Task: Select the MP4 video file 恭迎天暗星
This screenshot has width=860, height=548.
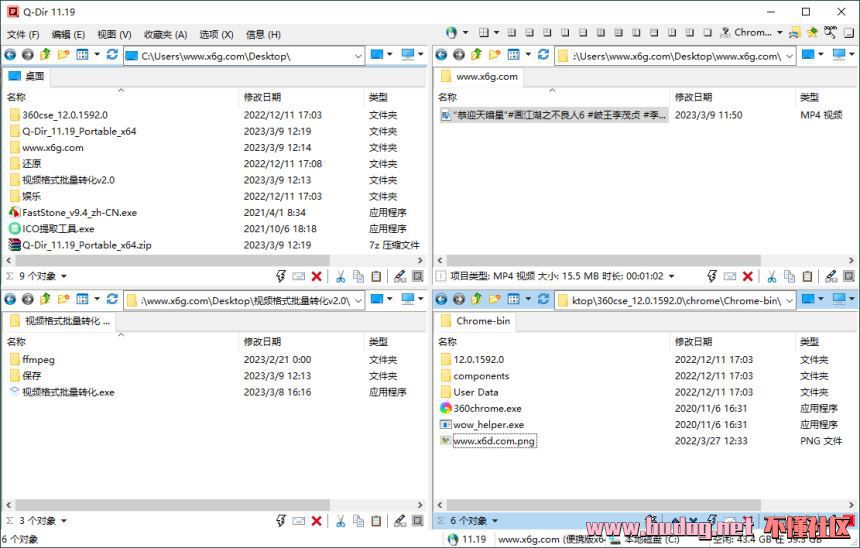Action: coord(554,115)
